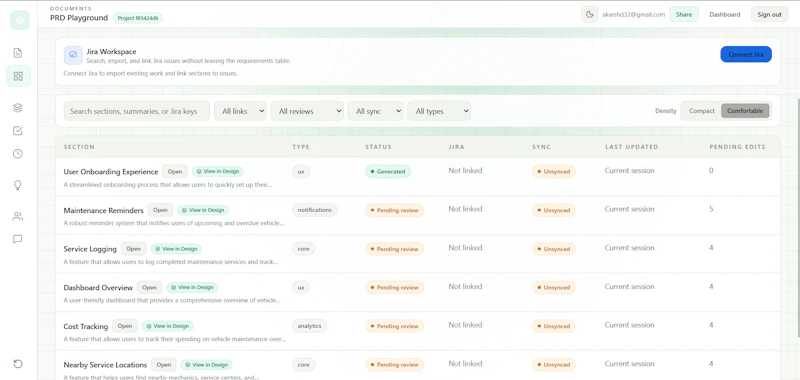This screenshot has height=380, width=800.
Task: Click the LAST UPDATED column header
Action: coord(632,147)
